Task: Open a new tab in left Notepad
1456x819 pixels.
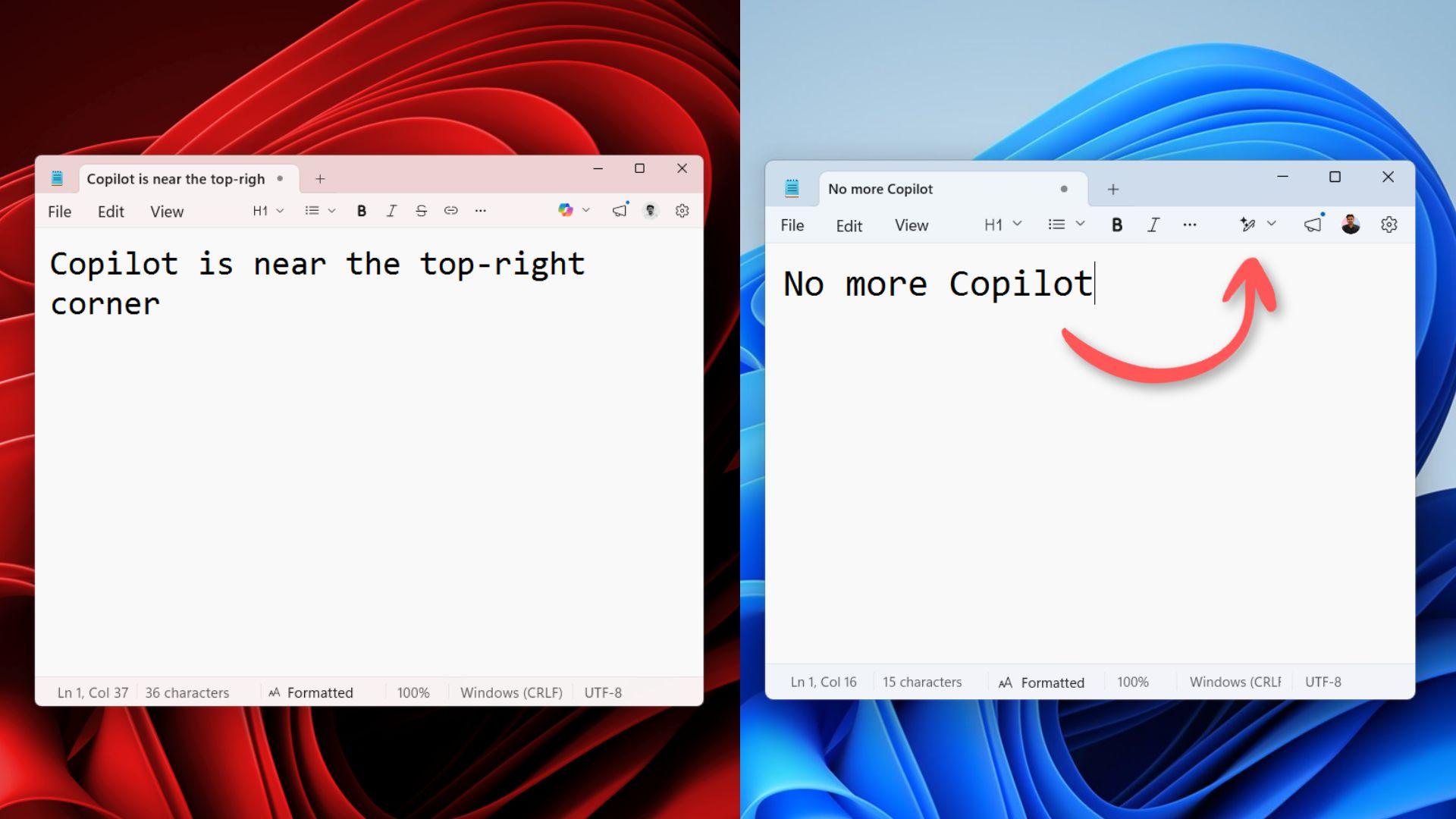Action: coord(320,178)
